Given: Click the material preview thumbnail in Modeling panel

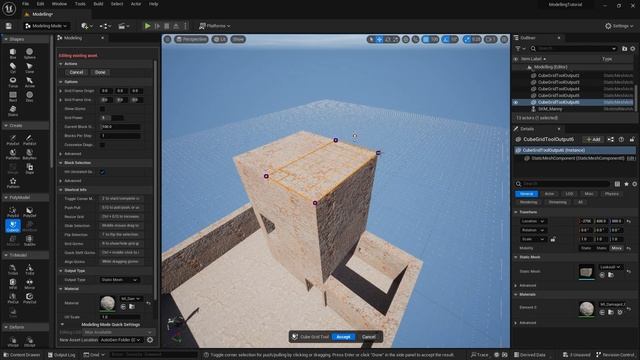Looking at the screenshot, I should coord(108,304).
